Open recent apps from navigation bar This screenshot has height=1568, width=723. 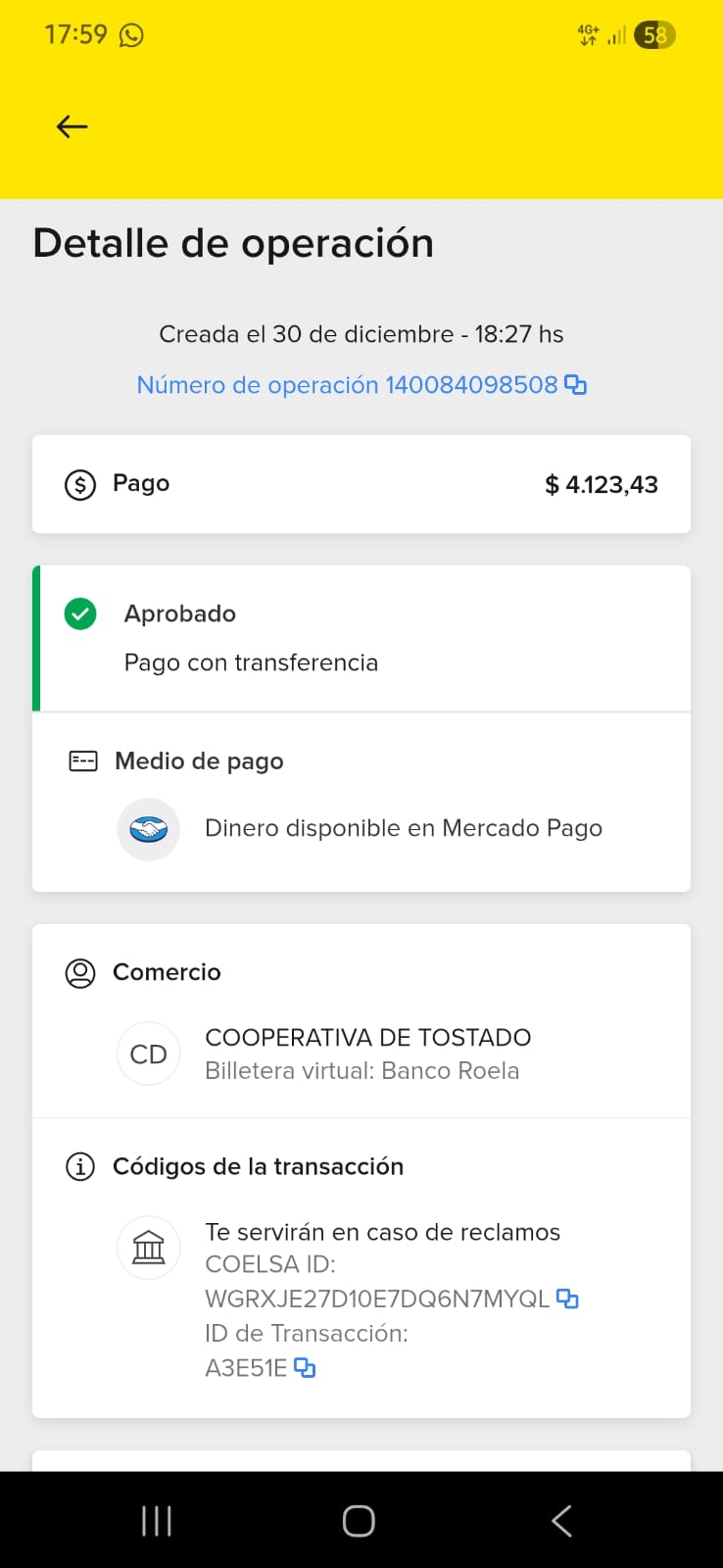(x=157, y=1521)
